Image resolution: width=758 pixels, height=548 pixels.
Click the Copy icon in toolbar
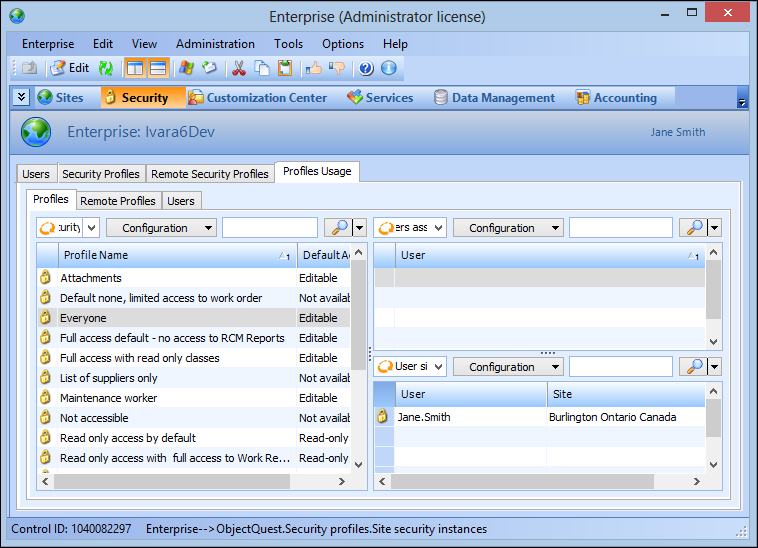coord(262,68)
